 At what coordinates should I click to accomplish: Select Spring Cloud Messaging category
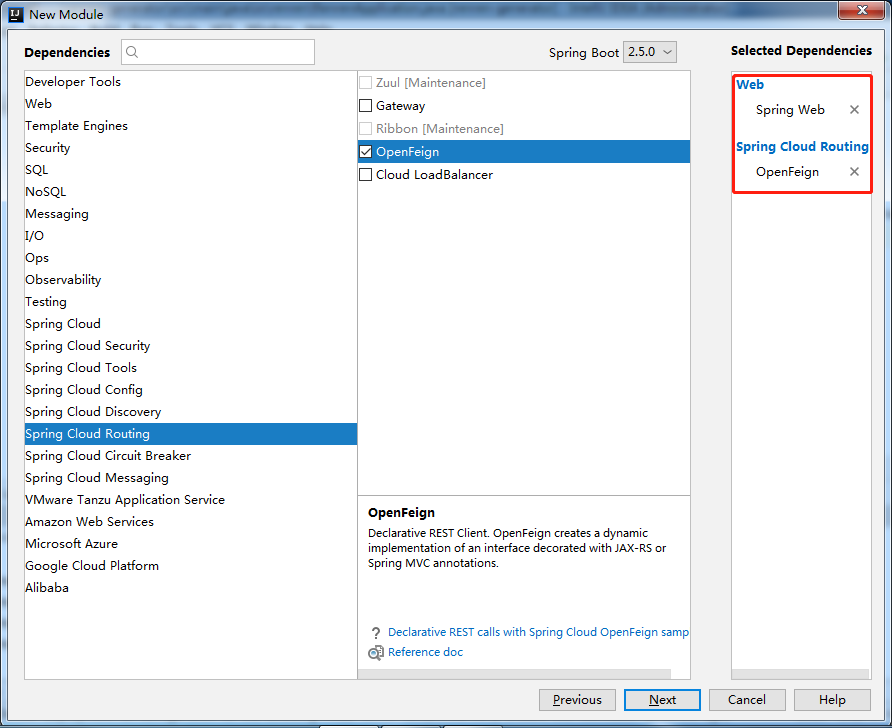[191, 478]
